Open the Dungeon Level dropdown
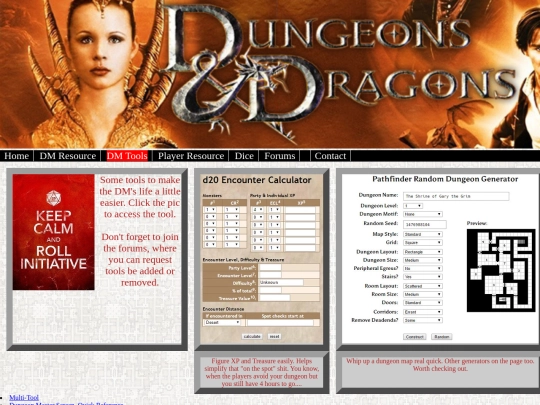 413,206
